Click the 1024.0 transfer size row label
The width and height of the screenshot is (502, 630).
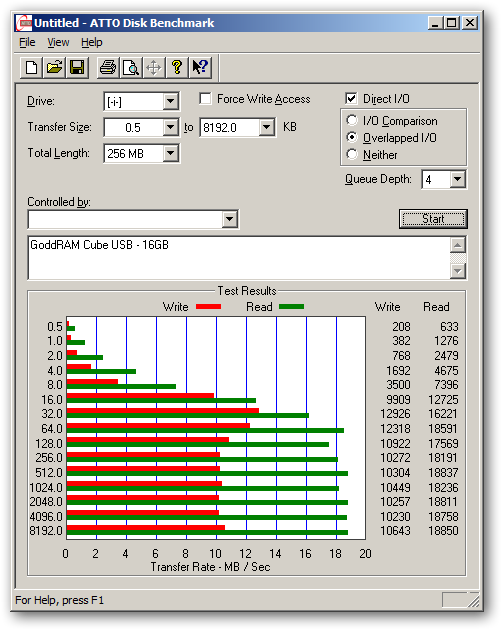coord(46,487)
